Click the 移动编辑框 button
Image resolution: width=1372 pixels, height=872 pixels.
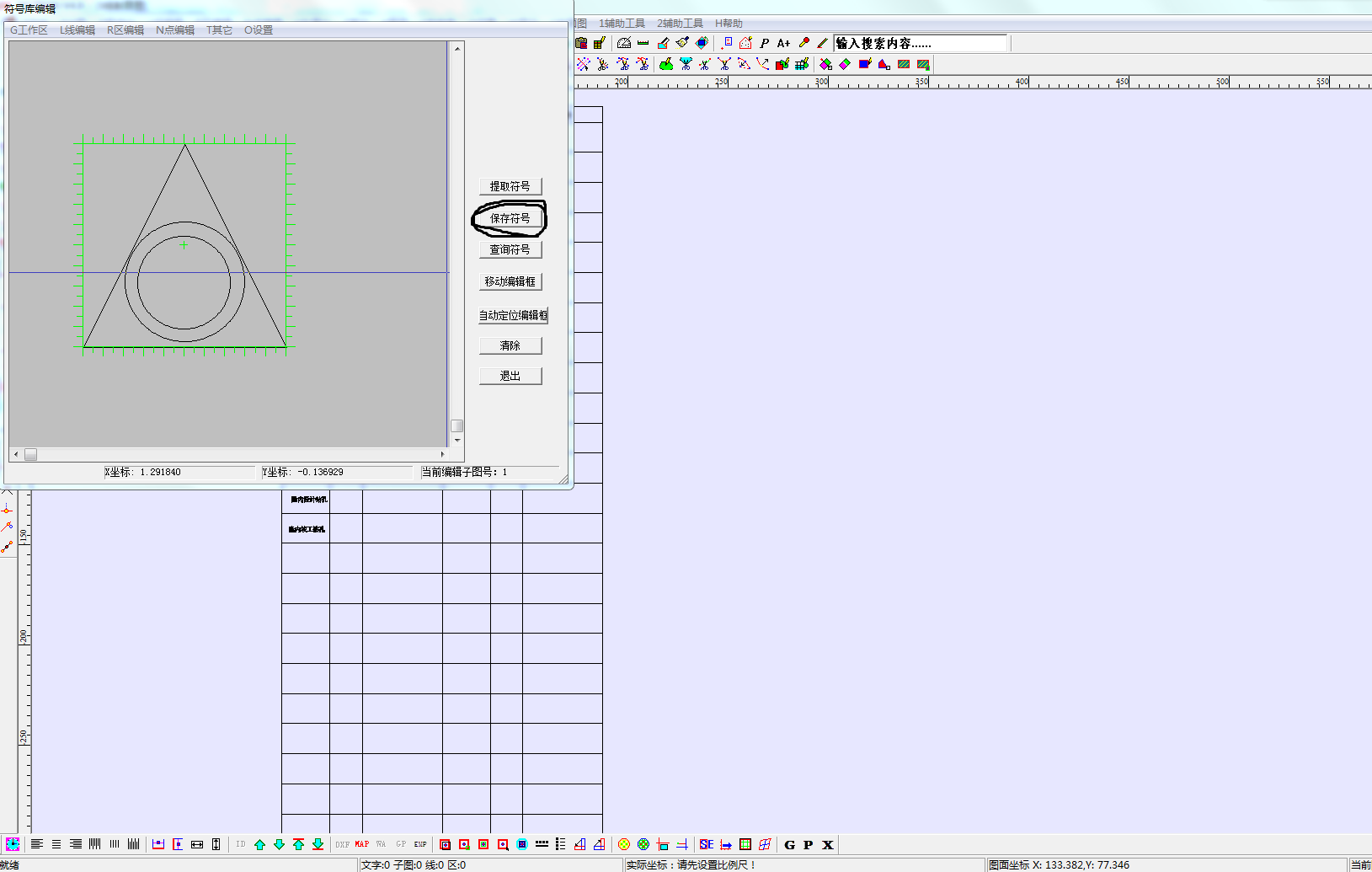coord(510,281)
